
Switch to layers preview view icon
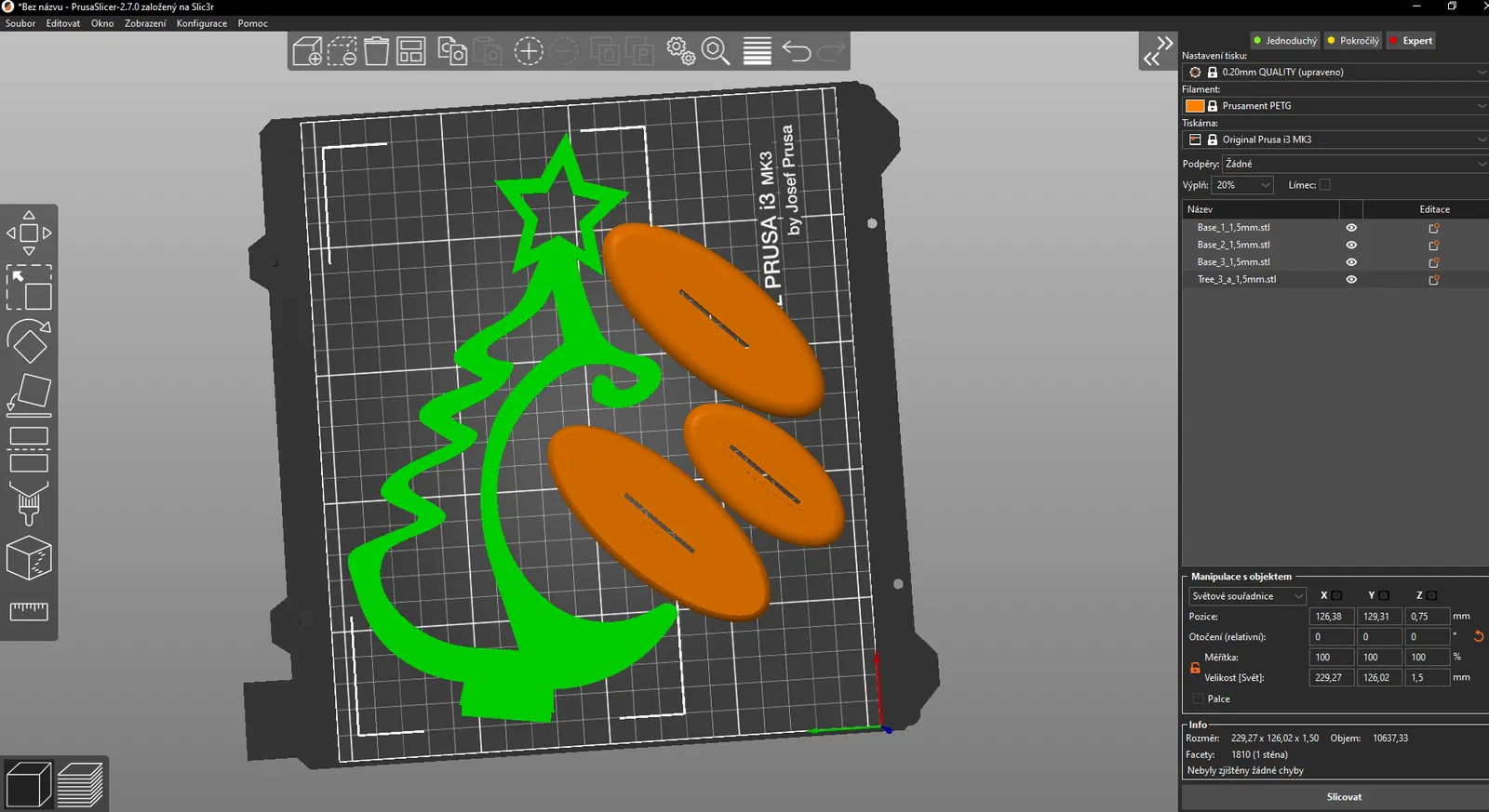point(81,784)
